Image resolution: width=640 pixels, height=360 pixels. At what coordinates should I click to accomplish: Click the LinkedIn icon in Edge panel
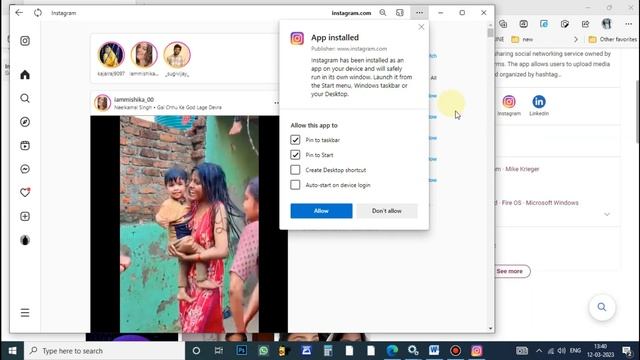click(x=539, y=102)
